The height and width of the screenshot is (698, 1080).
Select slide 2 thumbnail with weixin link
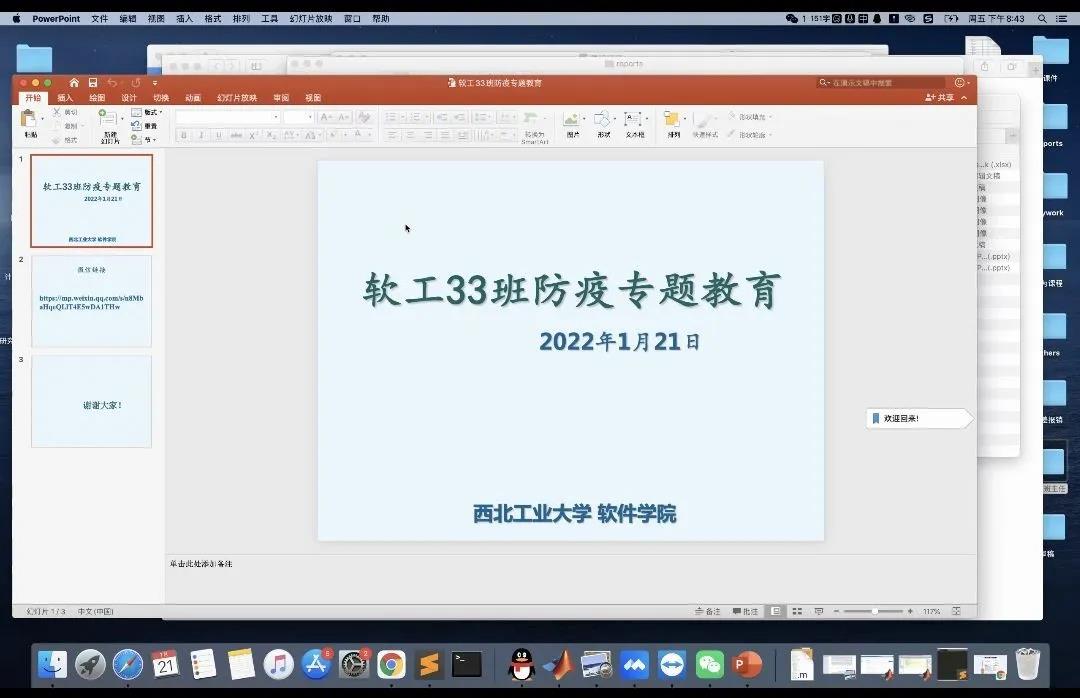pos(91,301)
